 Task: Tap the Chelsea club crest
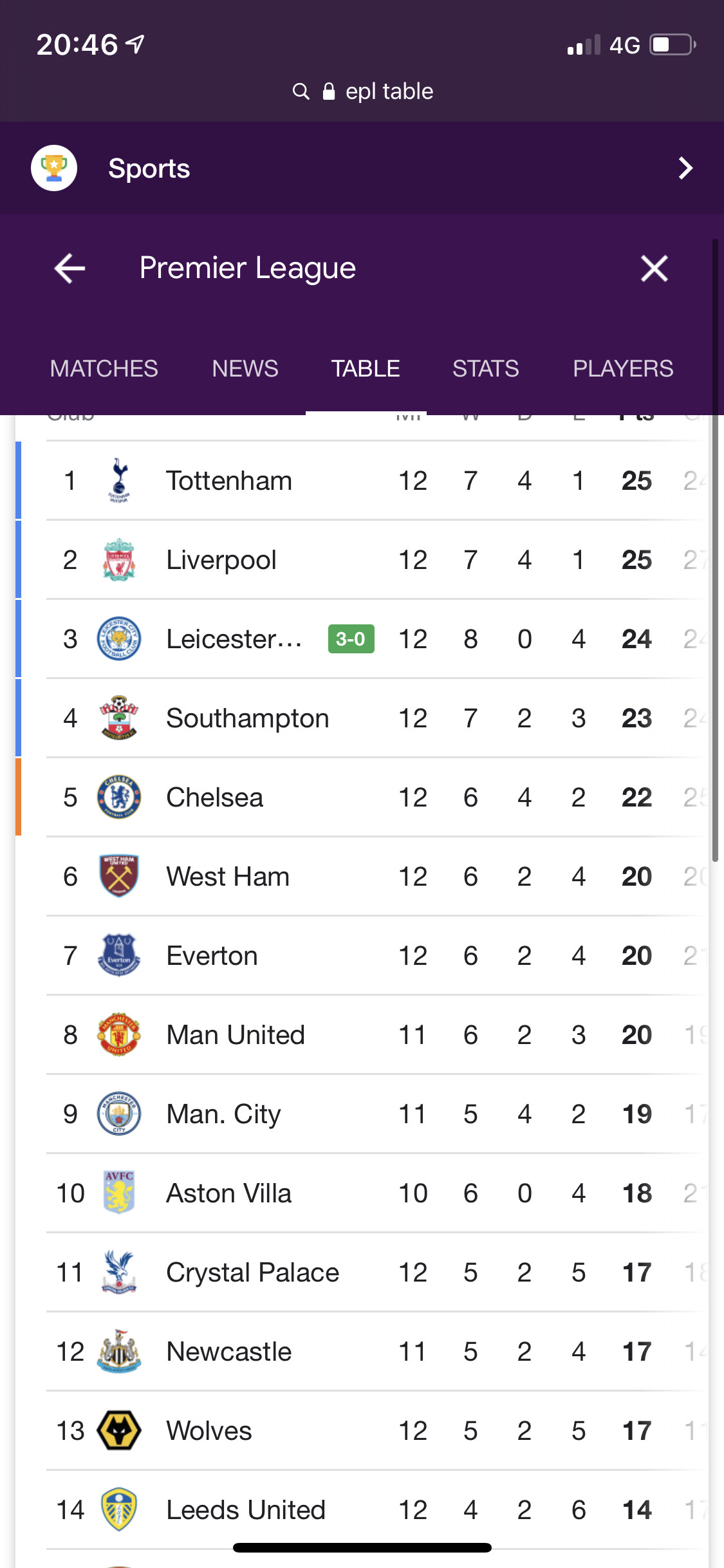(x=119, y=797)
